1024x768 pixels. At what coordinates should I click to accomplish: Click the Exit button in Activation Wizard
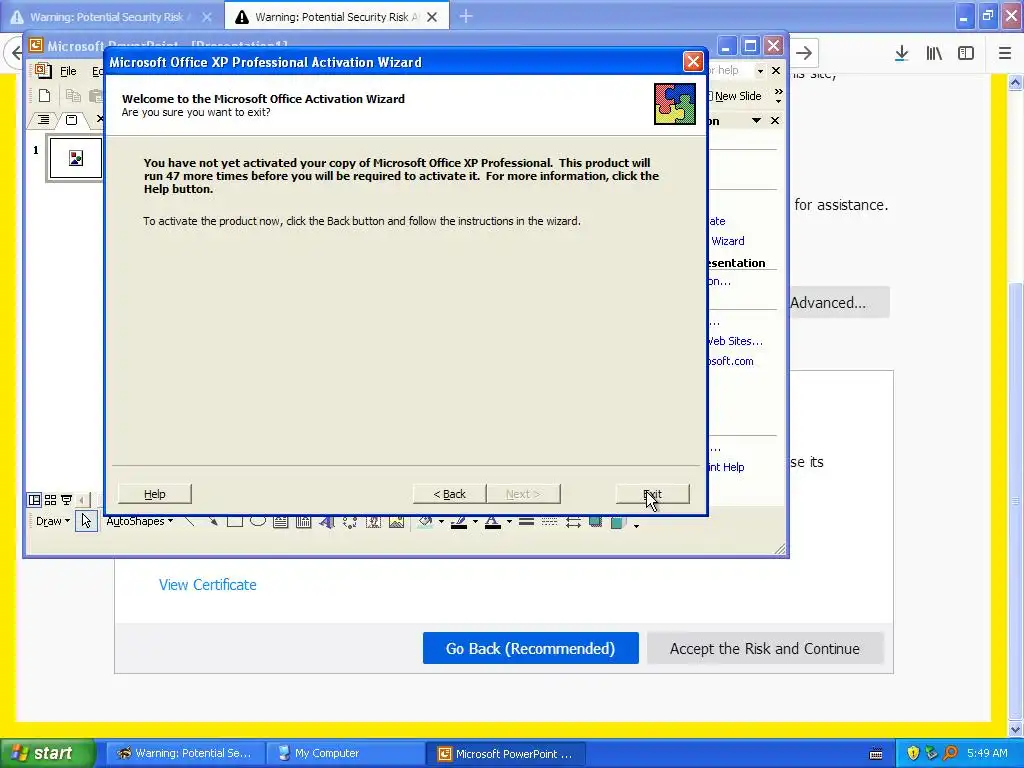(x=652, y=494)
